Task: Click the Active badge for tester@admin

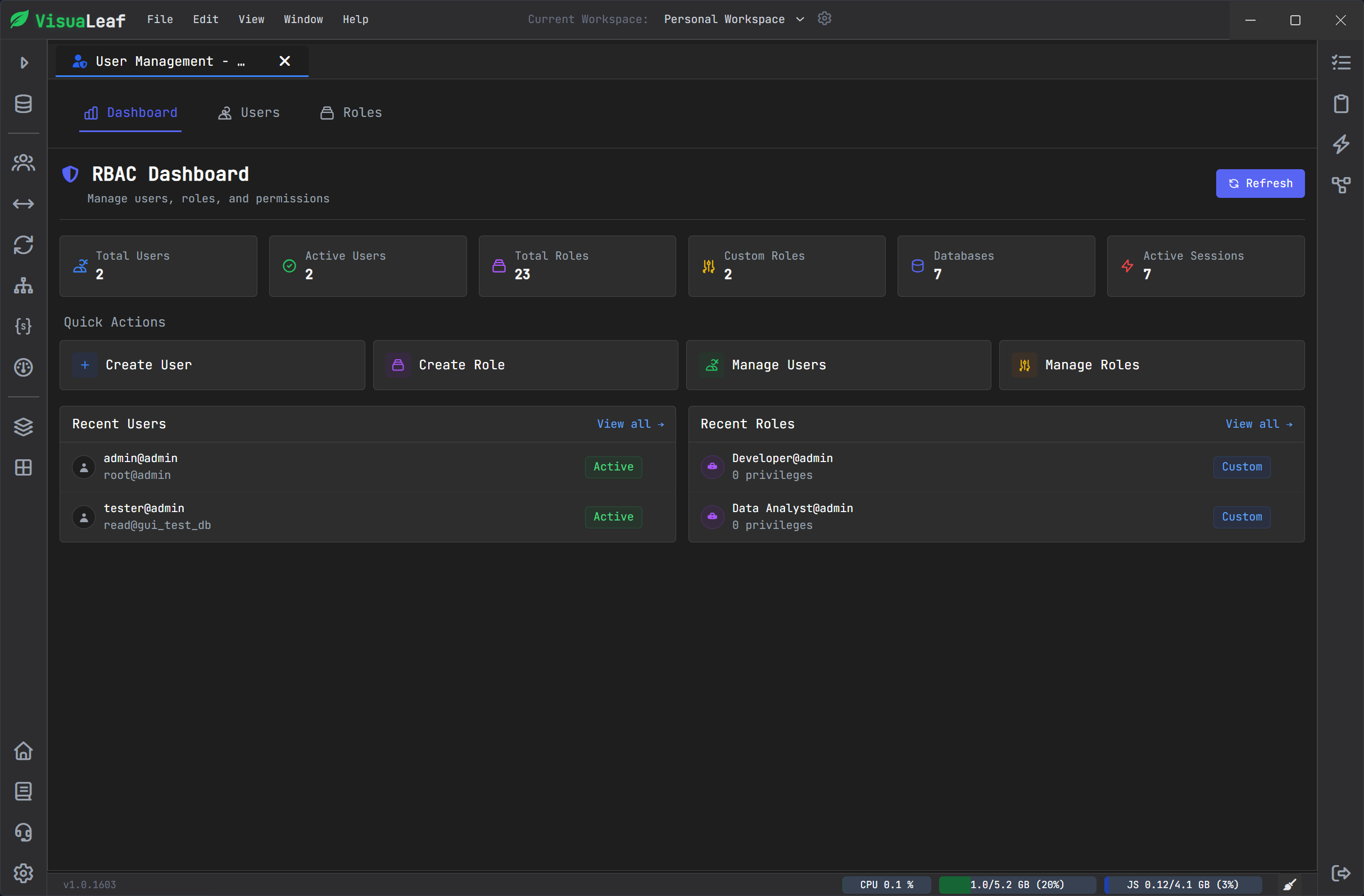Action: 613,517
